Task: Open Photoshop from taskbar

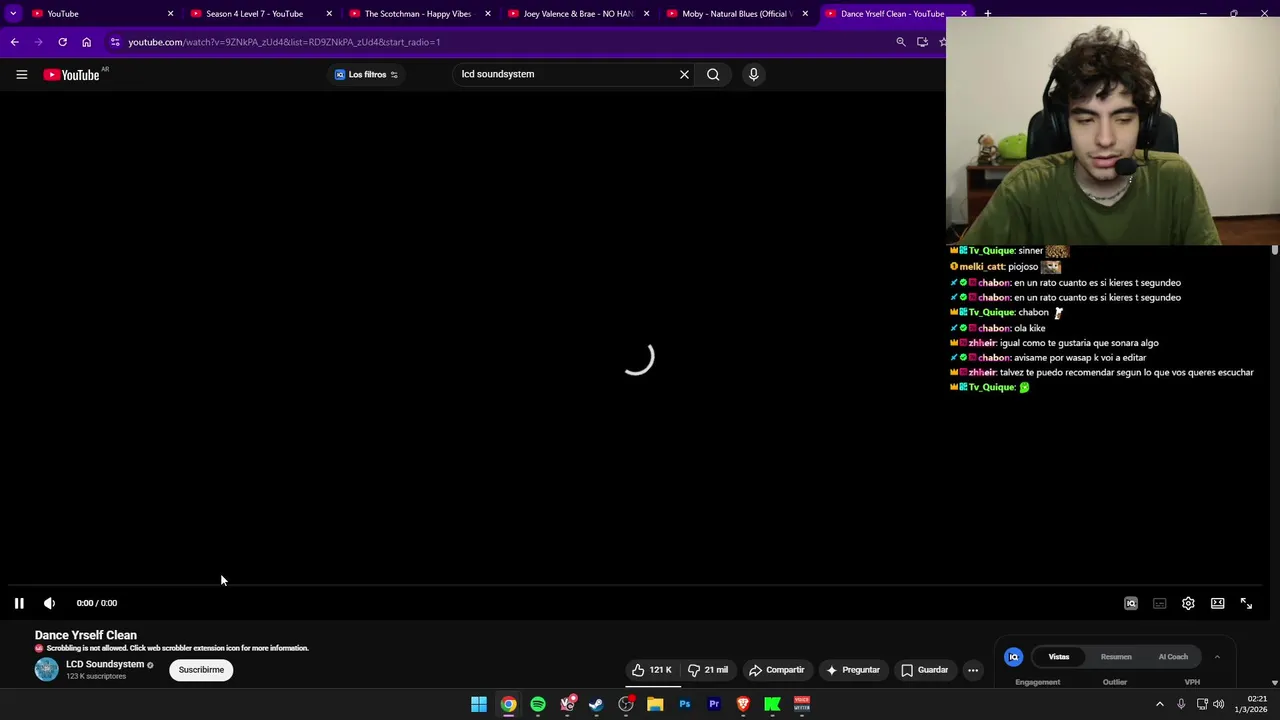Action: [684, 704]
